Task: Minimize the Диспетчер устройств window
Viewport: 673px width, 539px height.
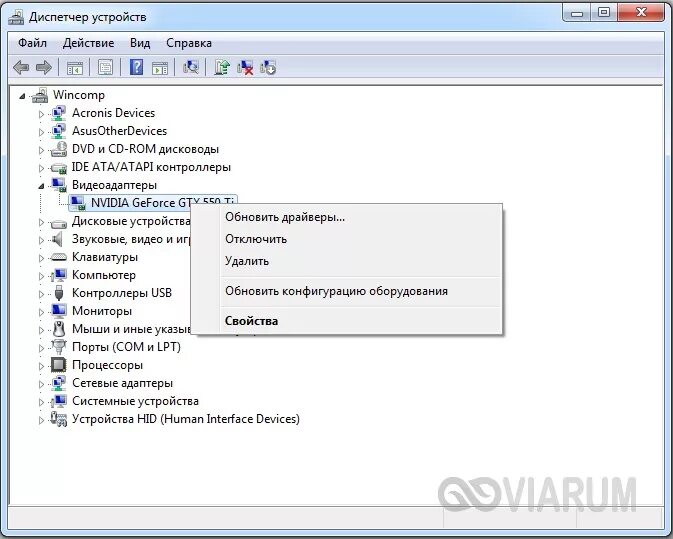Action: click(577, 13)
